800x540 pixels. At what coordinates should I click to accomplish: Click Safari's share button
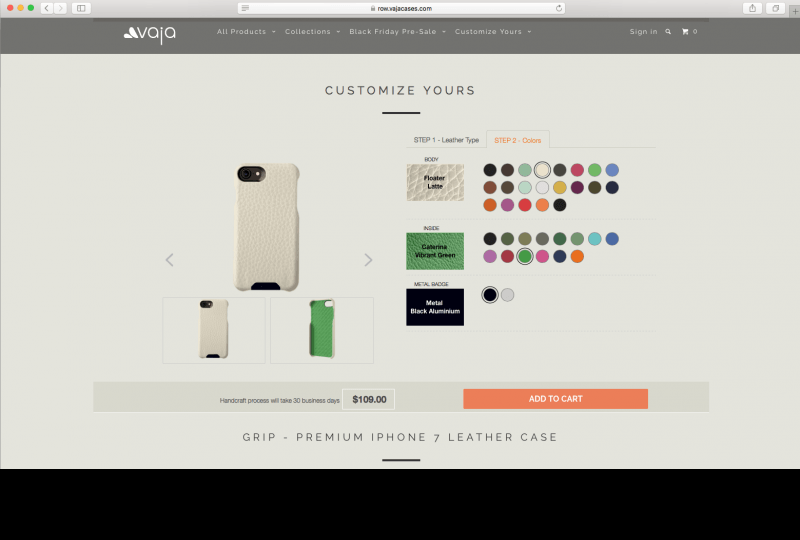753,8
